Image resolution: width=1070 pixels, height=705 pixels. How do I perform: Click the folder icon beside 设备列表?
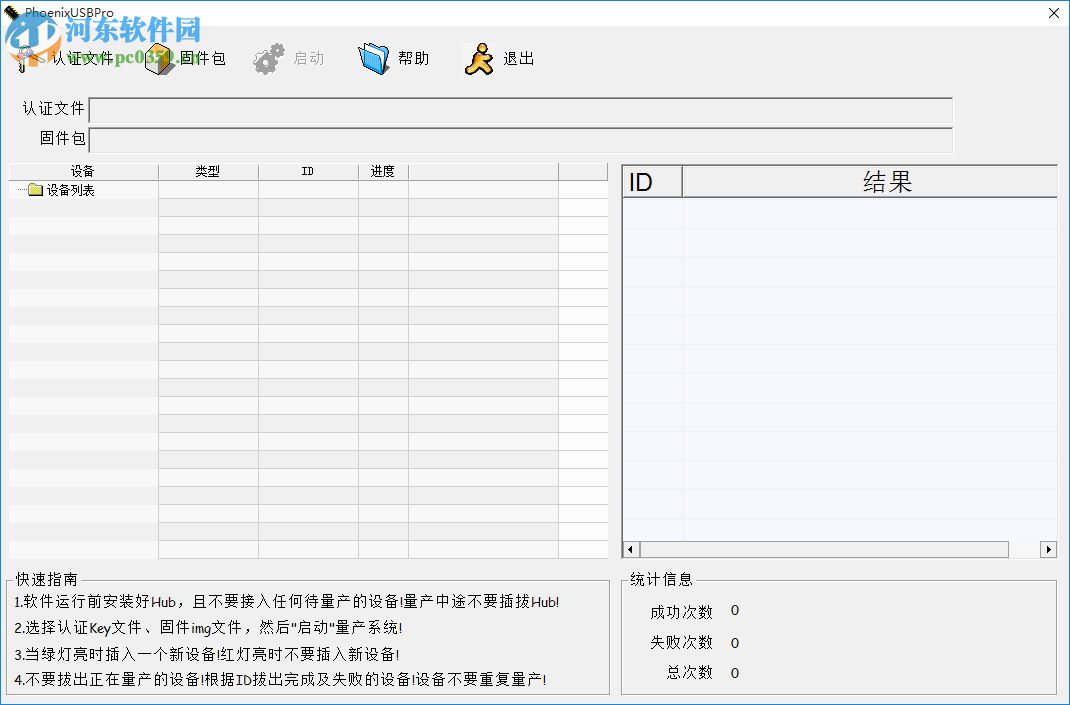click(34, 190)
